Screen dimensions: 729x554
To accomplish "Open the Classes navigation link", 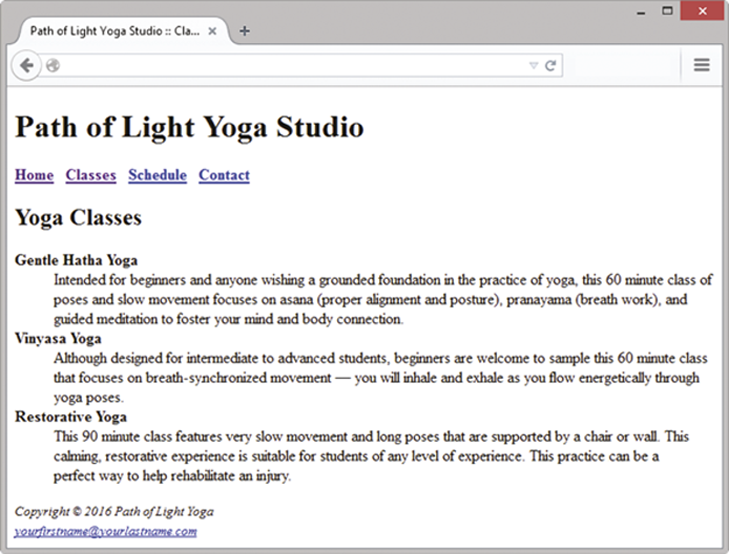I will point(91,175).
